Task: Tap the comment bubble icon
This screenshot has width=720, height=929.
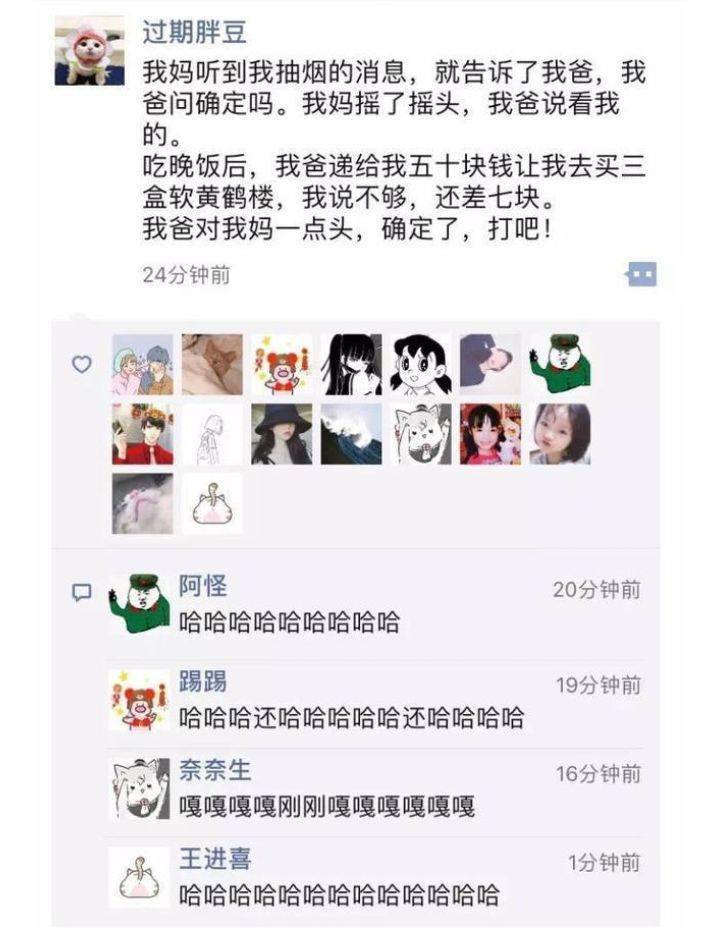Action: tap(82, 592)
